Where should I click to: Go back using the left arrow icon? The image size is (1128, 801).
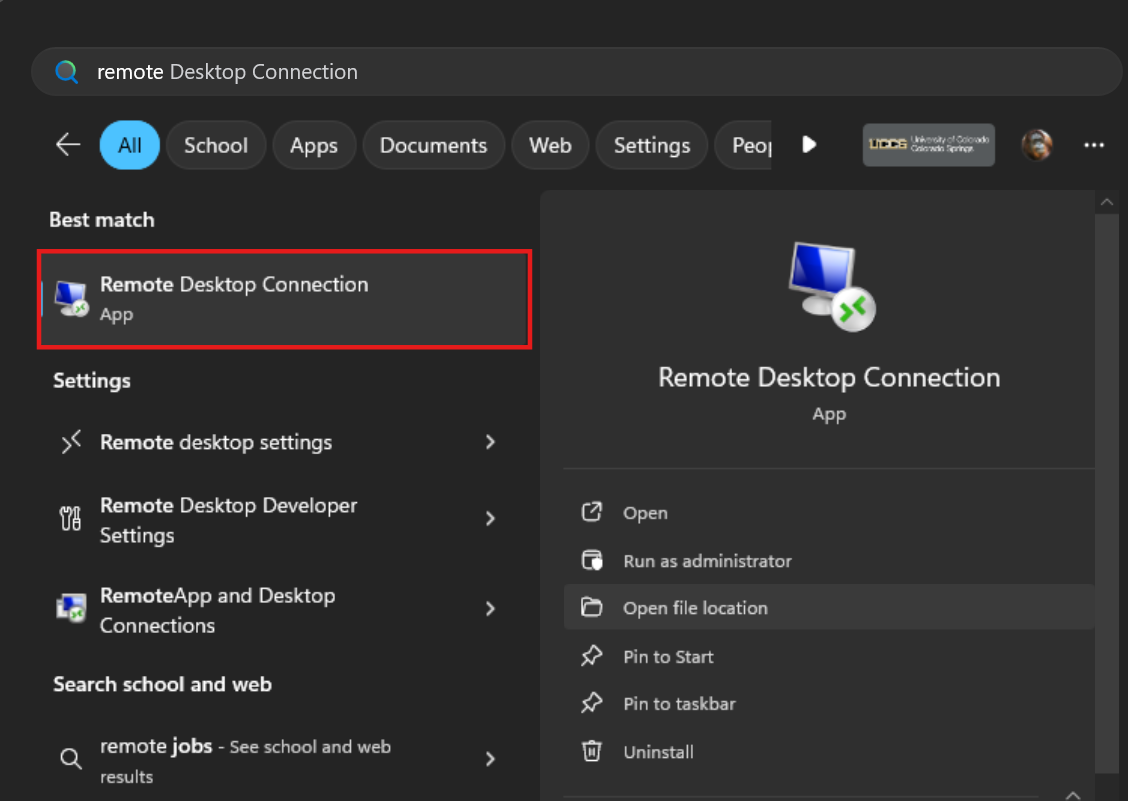click(x=68, y=145)
